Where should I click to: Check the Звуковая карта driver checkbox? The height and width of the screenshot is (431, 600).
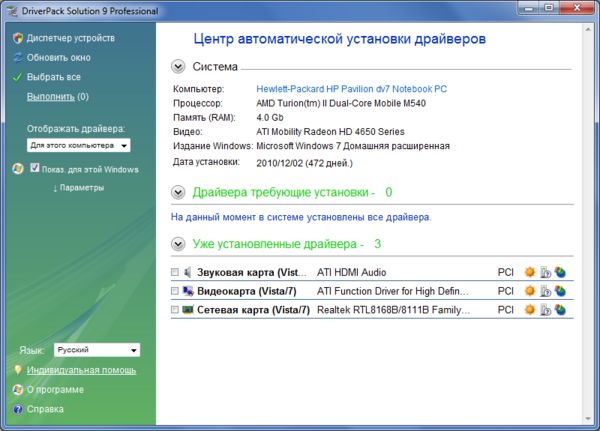coord(175,272)
